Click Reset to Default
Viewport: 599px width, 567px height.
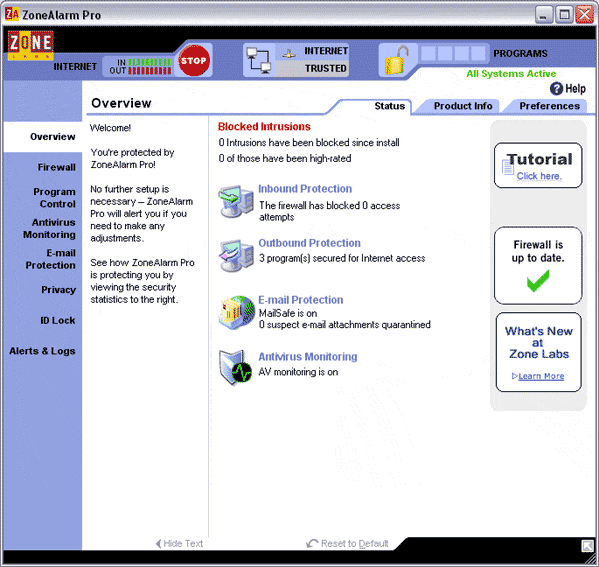[x=347, y=543]
